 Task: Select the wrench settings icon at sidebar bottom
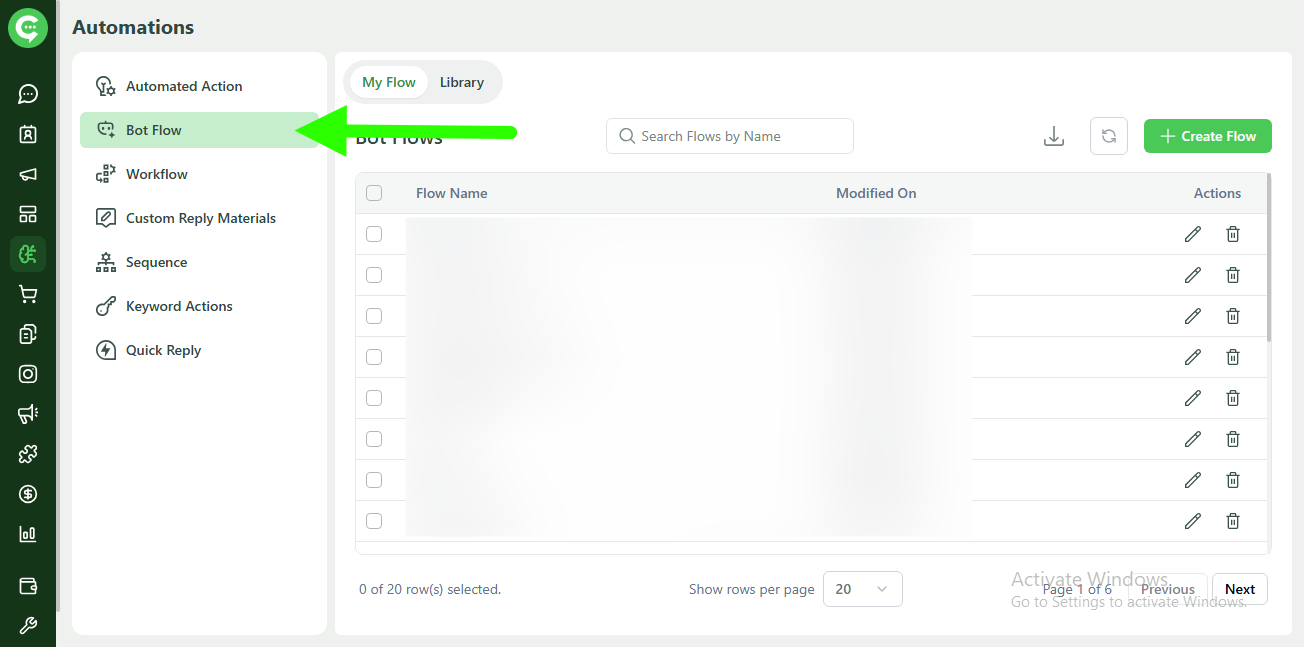27,624
